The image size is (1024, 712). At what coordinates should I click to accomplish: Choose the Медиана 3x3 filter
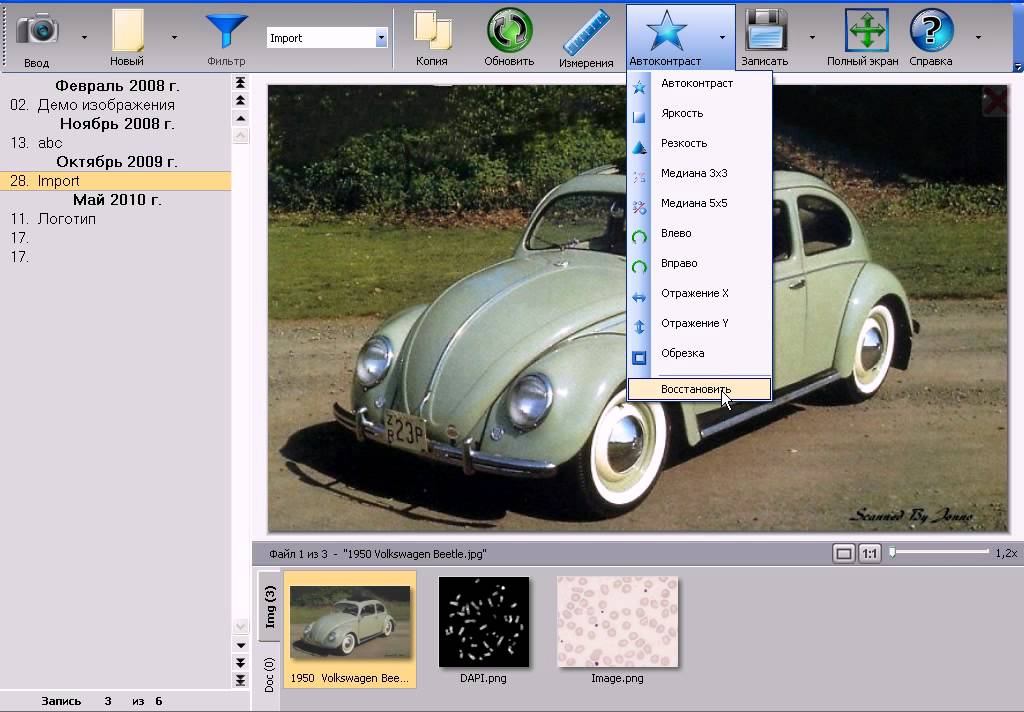tap(699, 174)
